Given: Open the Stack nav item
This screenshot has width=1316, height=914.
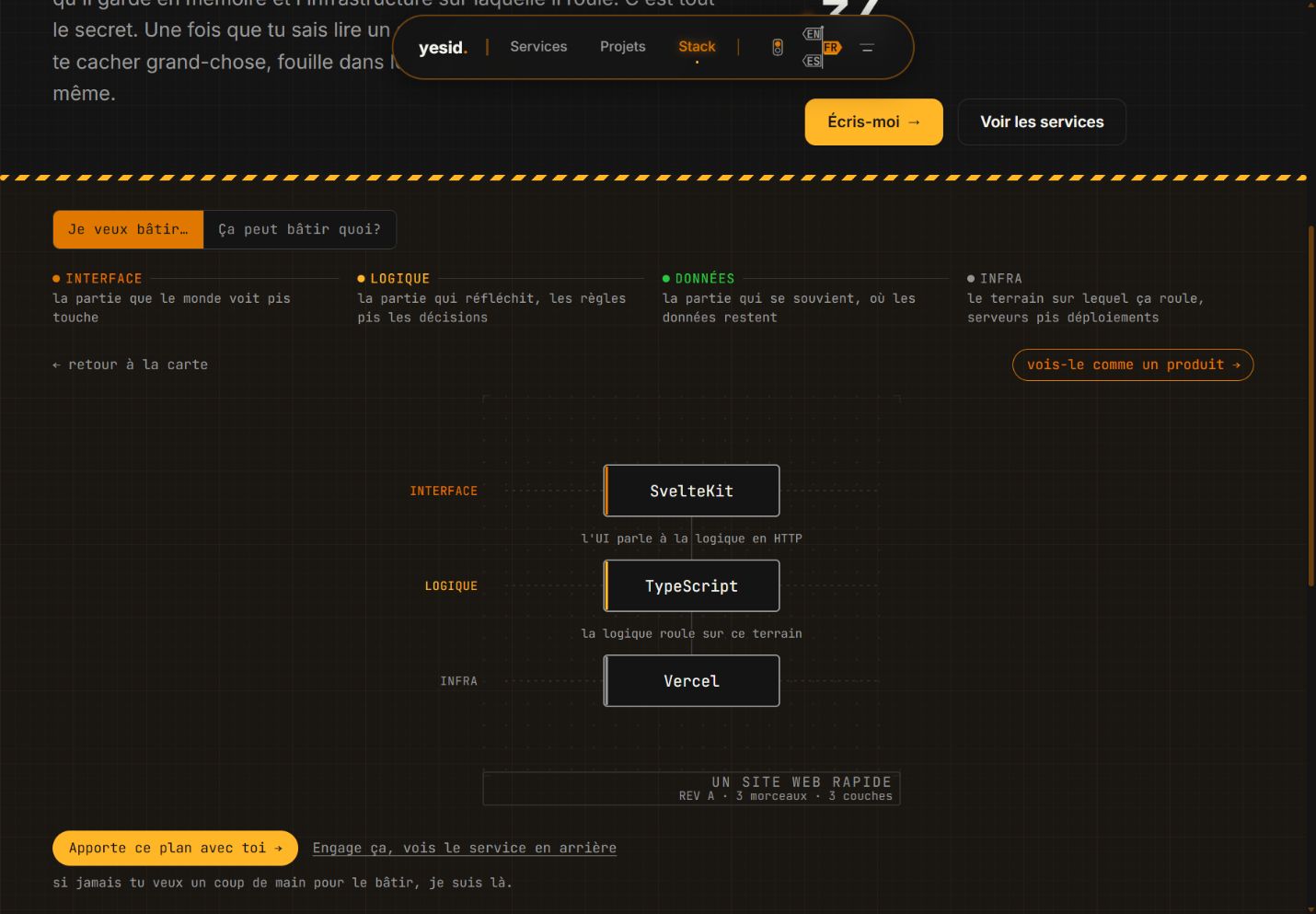Looking at the screenshot, I should (697, 47).
